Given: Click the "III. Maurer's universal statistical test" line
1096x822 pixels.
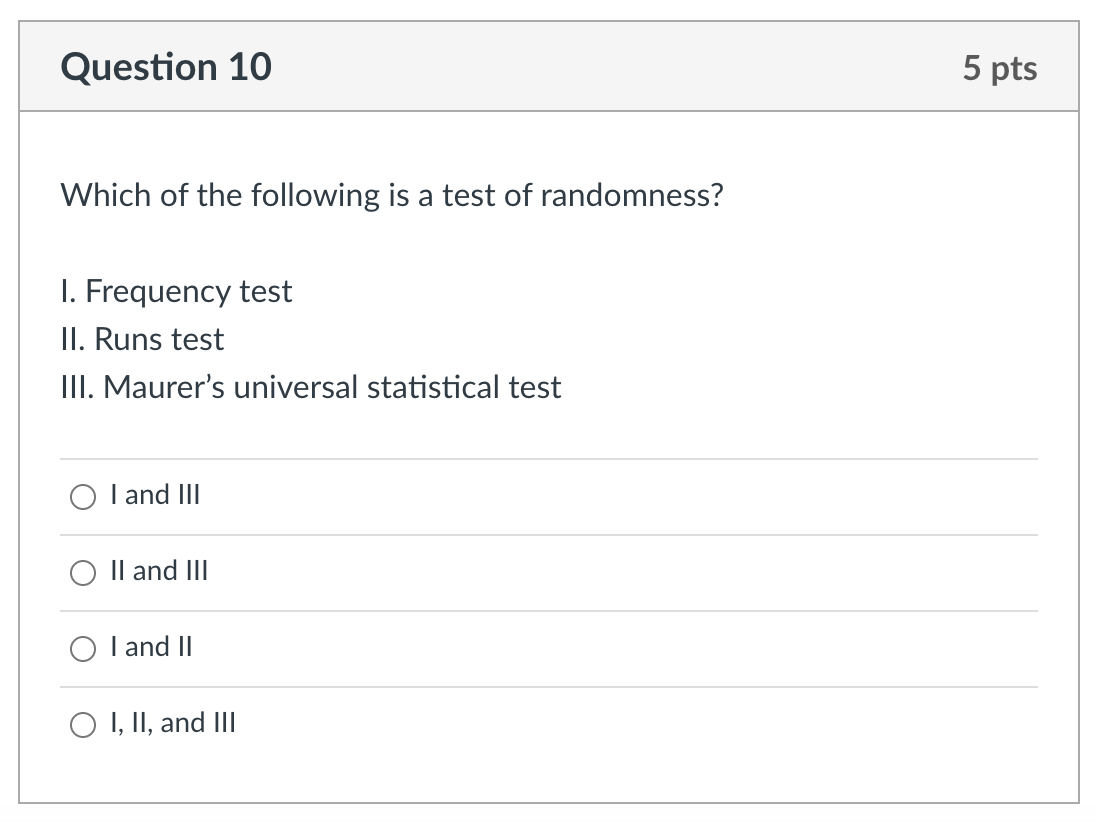Looking at the screenshot, I should click(310, 388).
